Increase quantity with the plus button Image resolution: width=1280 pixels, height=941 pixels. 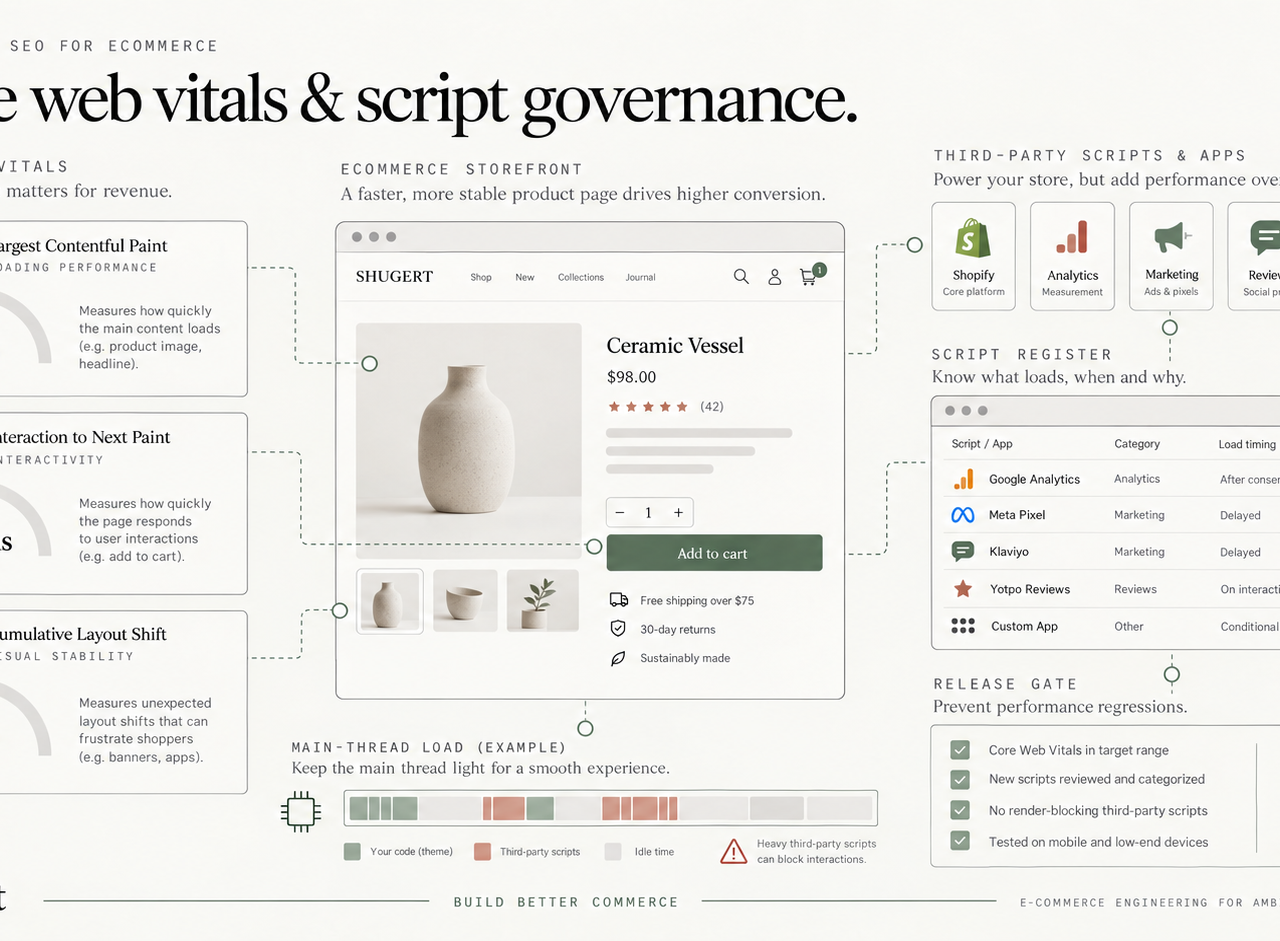pos(678,513)
